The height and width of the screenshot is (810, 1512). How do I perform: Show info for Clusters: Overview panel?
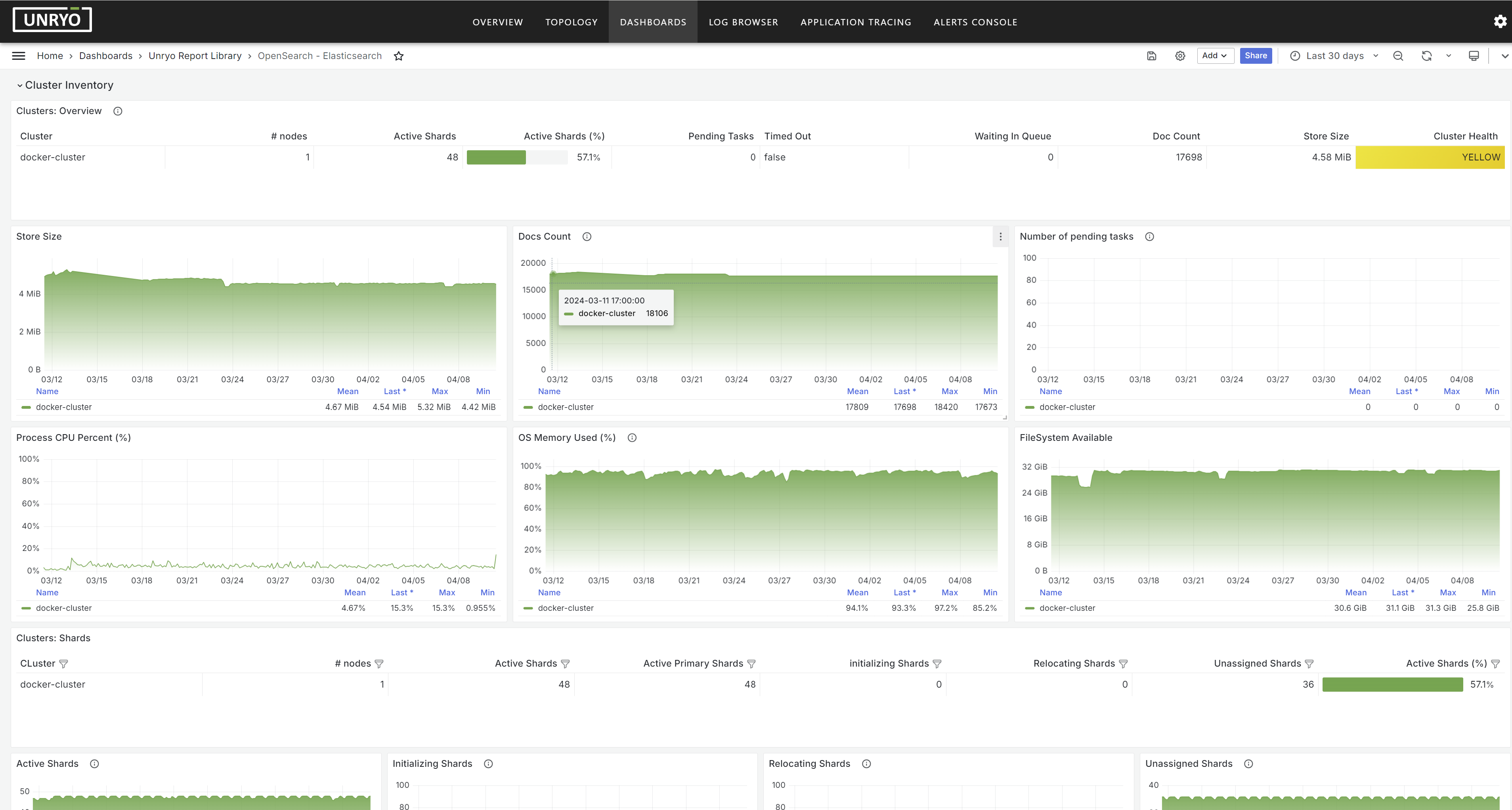click(x=117, y=111)
